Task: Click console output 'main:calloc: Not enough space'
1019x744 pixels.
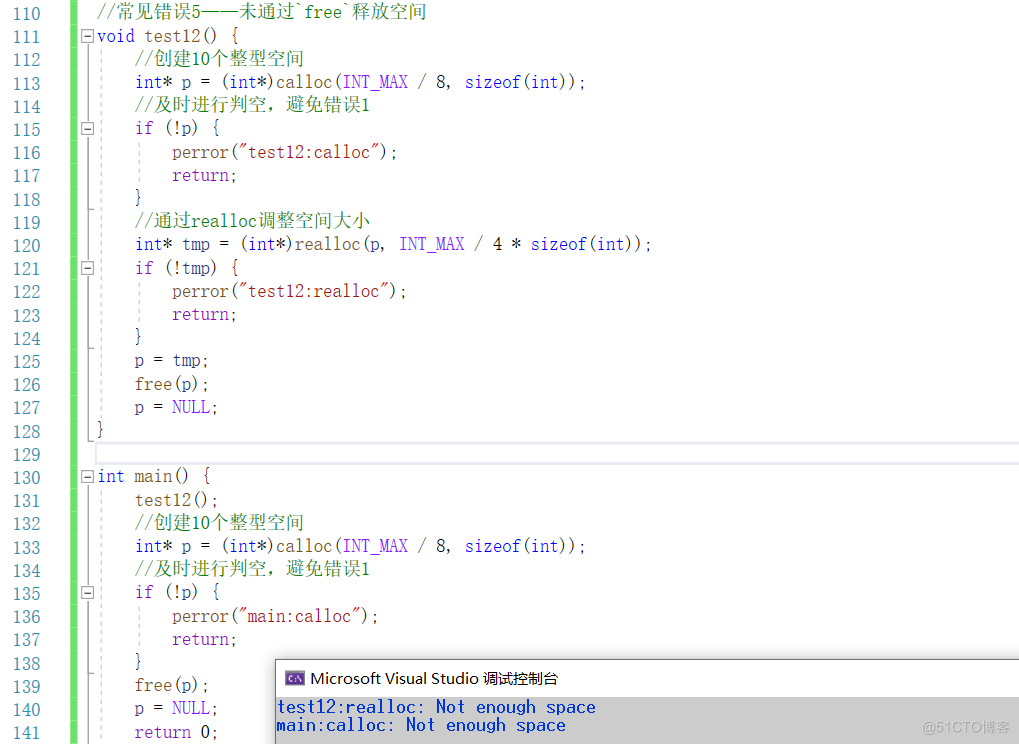Action: [421, 725]
